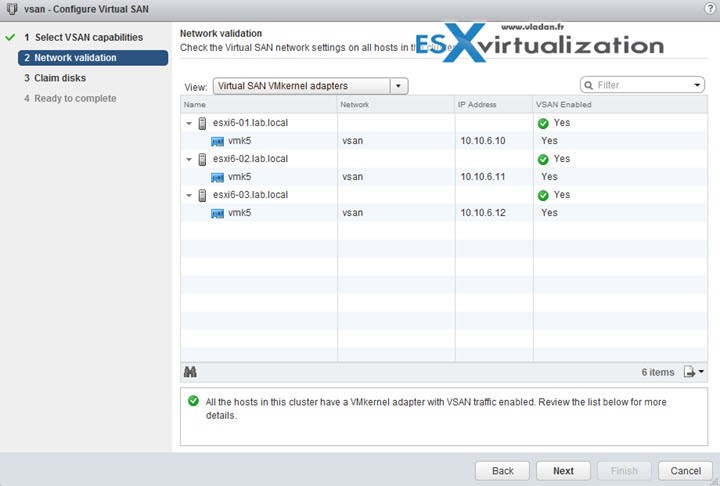Click the 6 items count label
This screenshot has height=486, width=720.
(x=658, y=372)
